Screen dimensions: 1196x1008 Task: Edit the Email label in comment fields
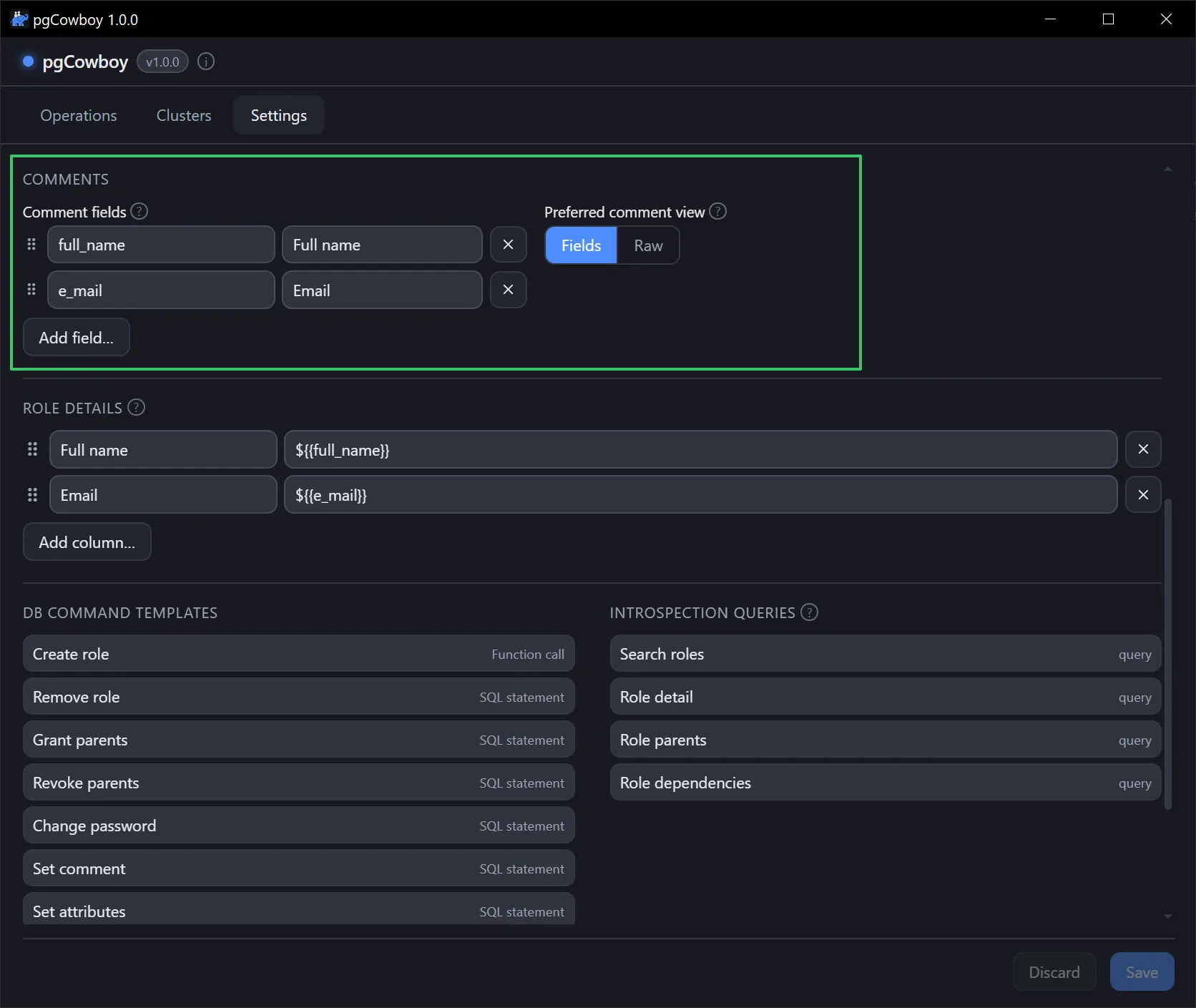(382, 290)
